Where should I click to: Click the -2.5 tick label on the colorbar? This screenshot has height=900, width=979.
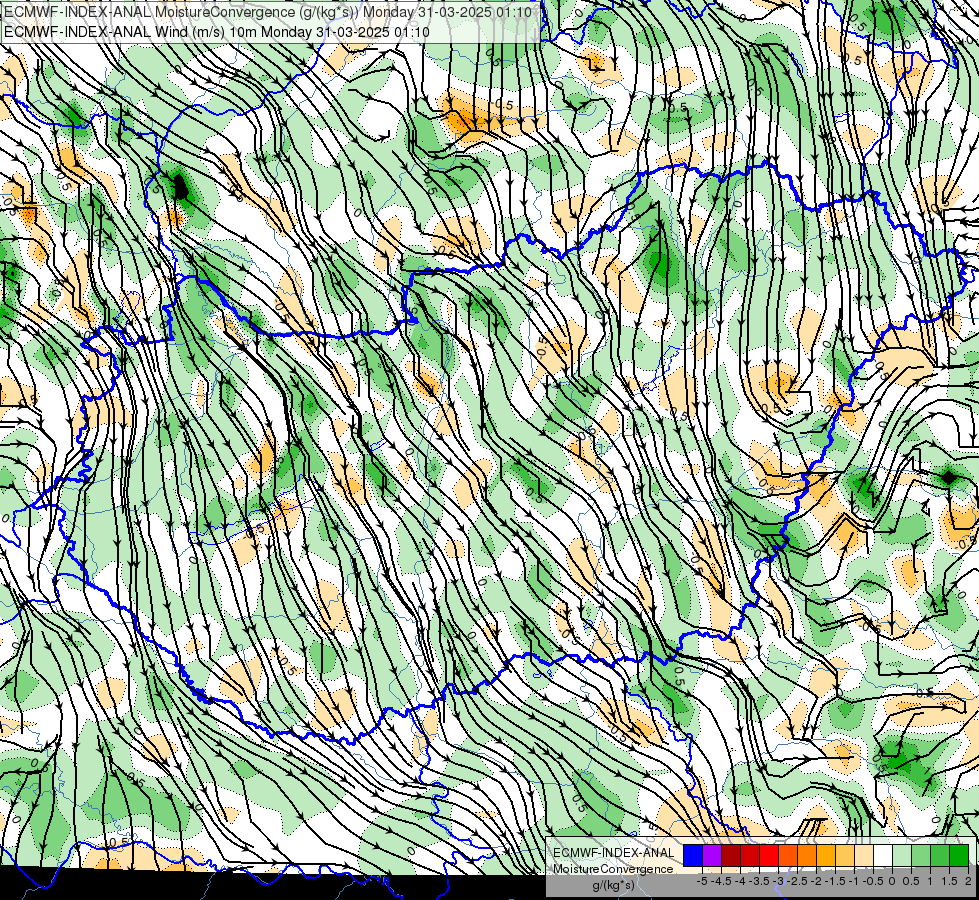797,881
